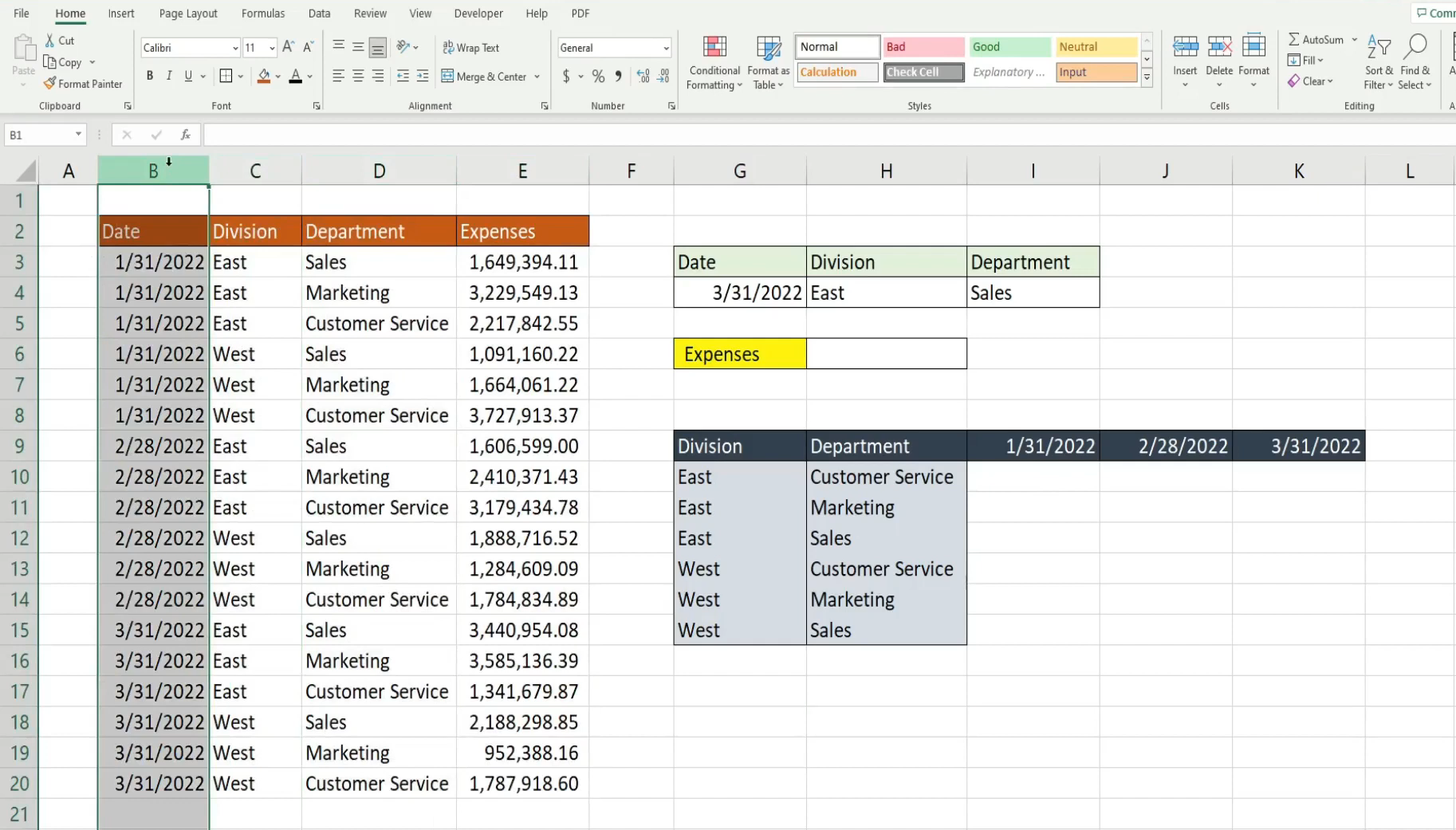
Task: Apply Accounting dollar number format
Action: coord(566,77)
